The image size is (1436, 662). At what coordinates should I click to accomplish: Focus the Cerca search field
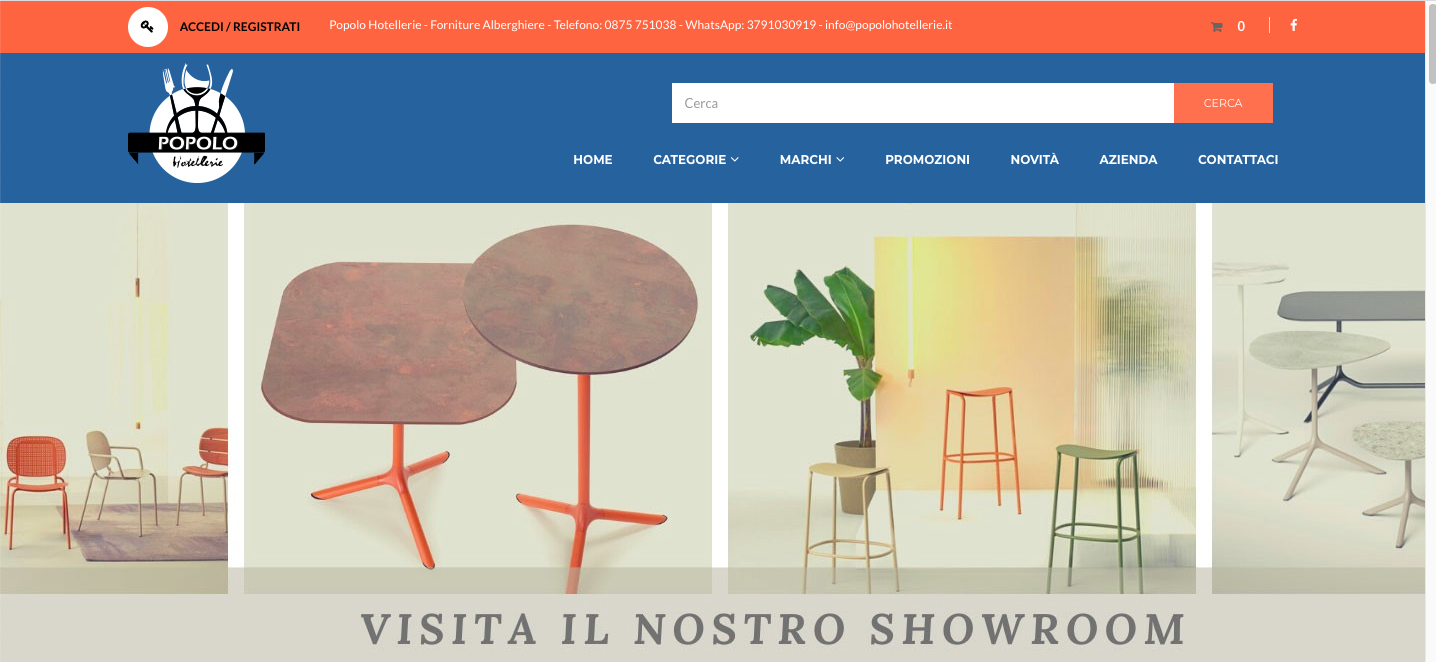[923, 103]
